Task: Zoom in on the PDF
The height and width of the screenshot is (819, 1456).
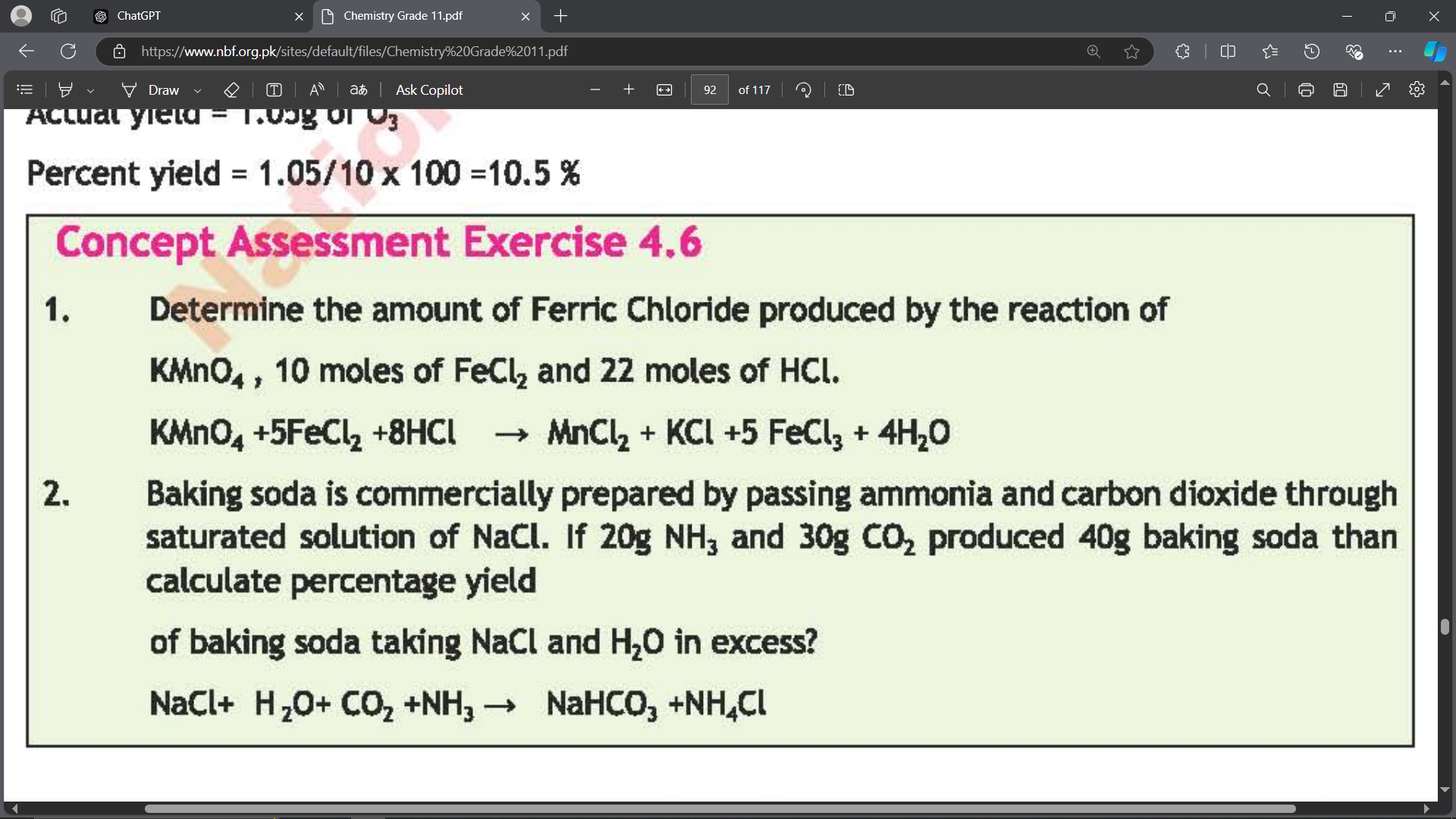Action: pos(629,89)
